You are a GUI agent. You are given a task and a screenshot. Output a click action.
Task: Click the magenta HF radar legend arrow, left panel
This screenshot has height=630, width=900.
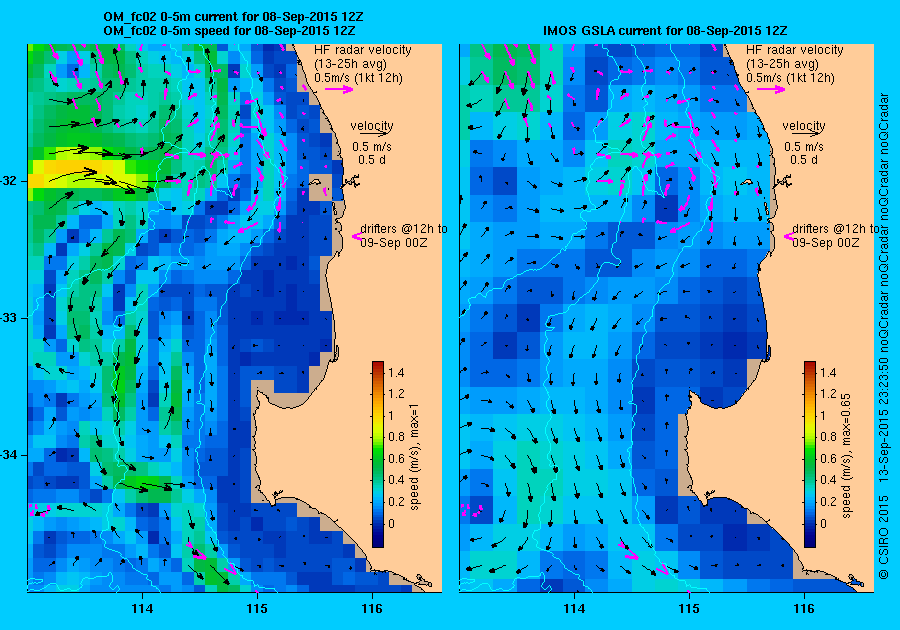[x=339, y=89]
